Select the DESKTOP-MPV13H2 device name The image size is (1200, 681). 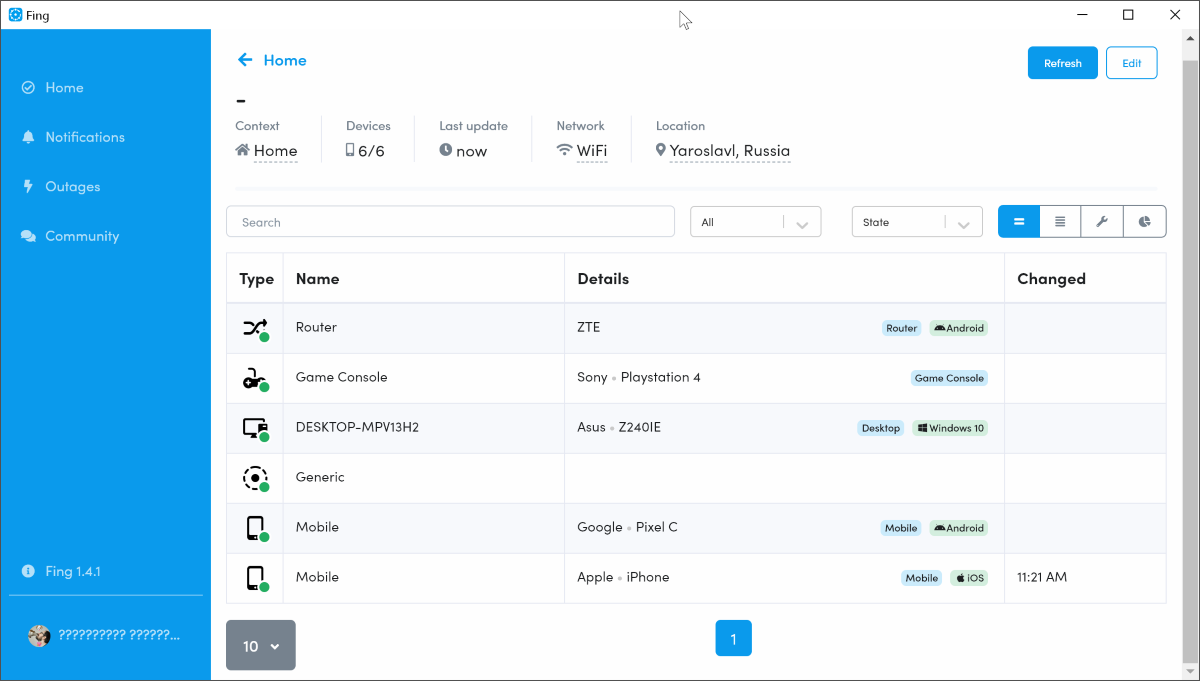click(x=357, y=427)
